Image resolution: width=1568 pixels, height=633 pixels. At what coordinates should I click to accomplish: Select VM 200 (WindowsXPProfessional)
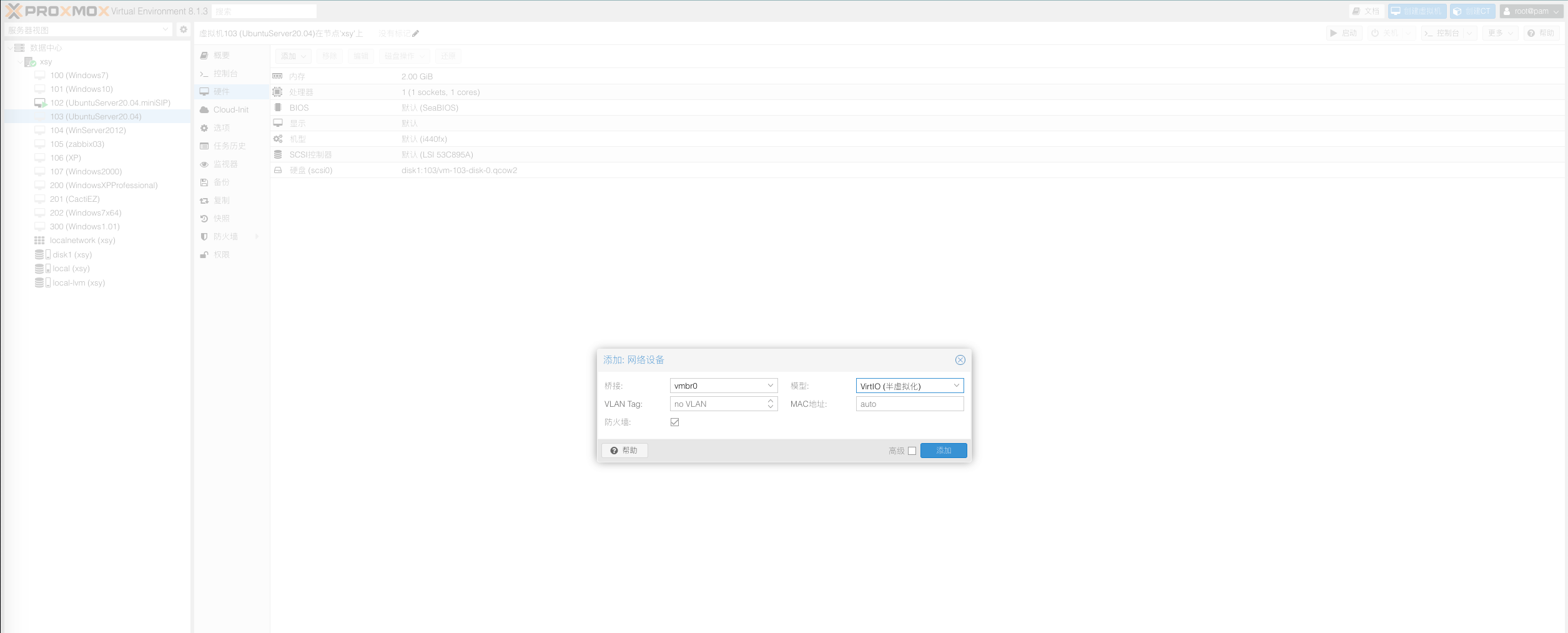[x=104, y=185]
